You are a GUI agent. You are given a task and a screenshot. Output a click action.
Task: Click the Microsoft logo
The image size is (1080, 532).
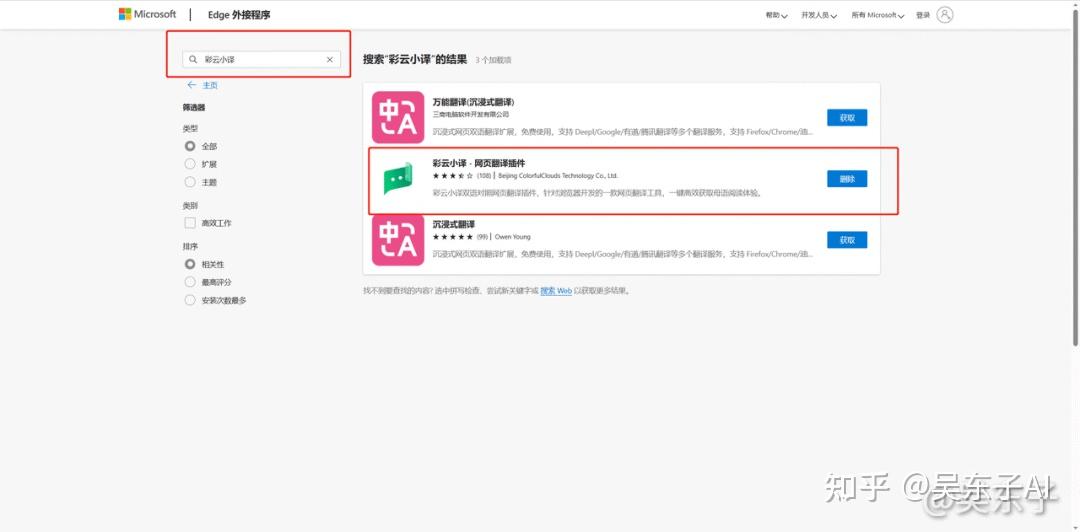pos(147,14)
